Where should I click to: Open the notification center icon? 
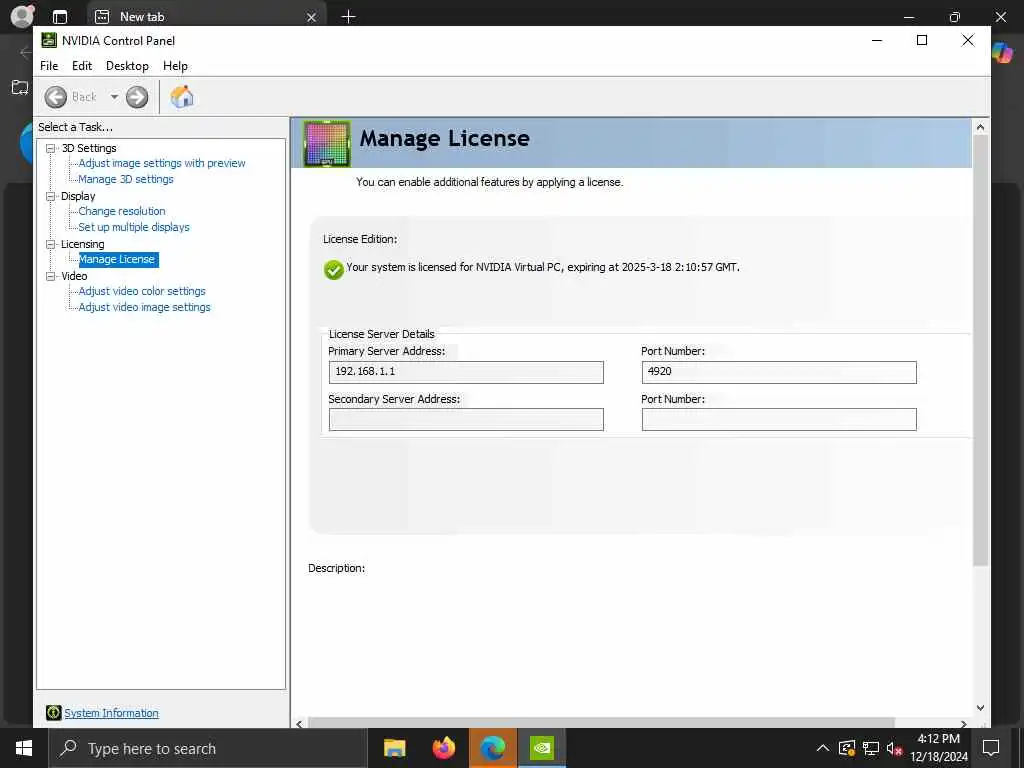pyautogui.click(x=991, y=748)
